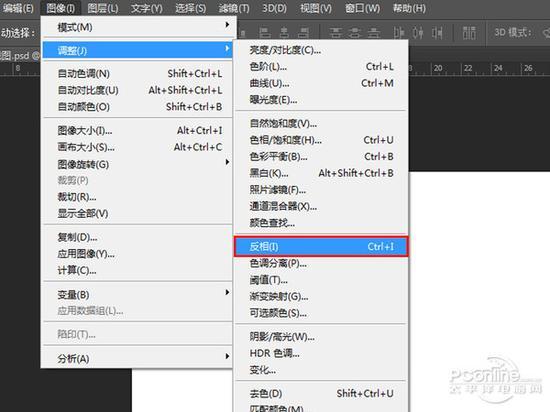The height and width of the screenshot is (412, 550).
Task: Select 去色(D) menu entry
Action: tap(321, 393)
